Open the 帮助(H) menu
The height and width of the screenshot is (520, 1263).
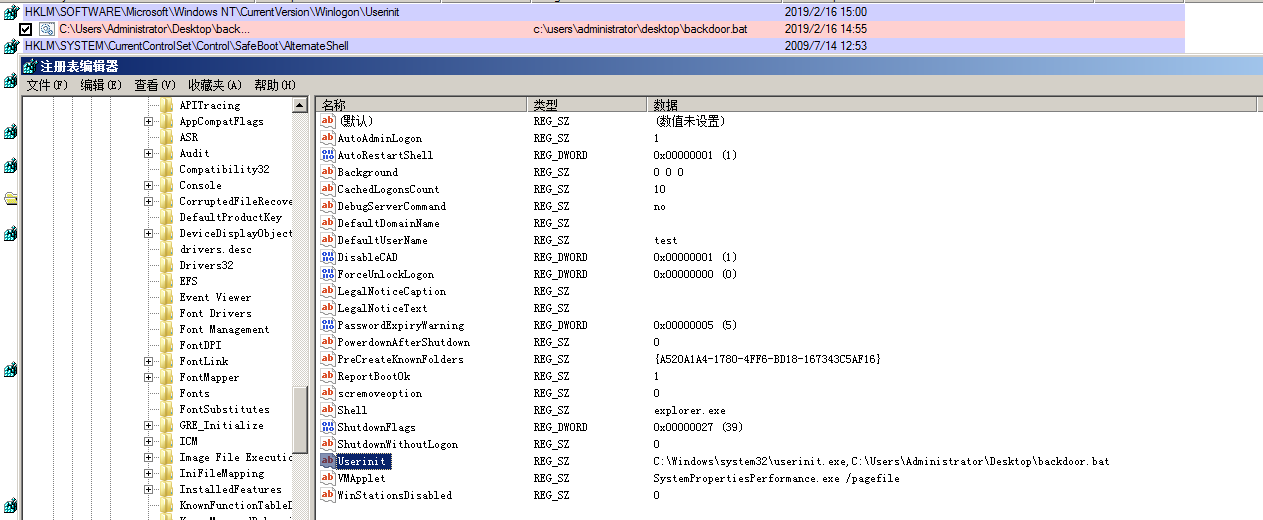(x=274, y=85)
